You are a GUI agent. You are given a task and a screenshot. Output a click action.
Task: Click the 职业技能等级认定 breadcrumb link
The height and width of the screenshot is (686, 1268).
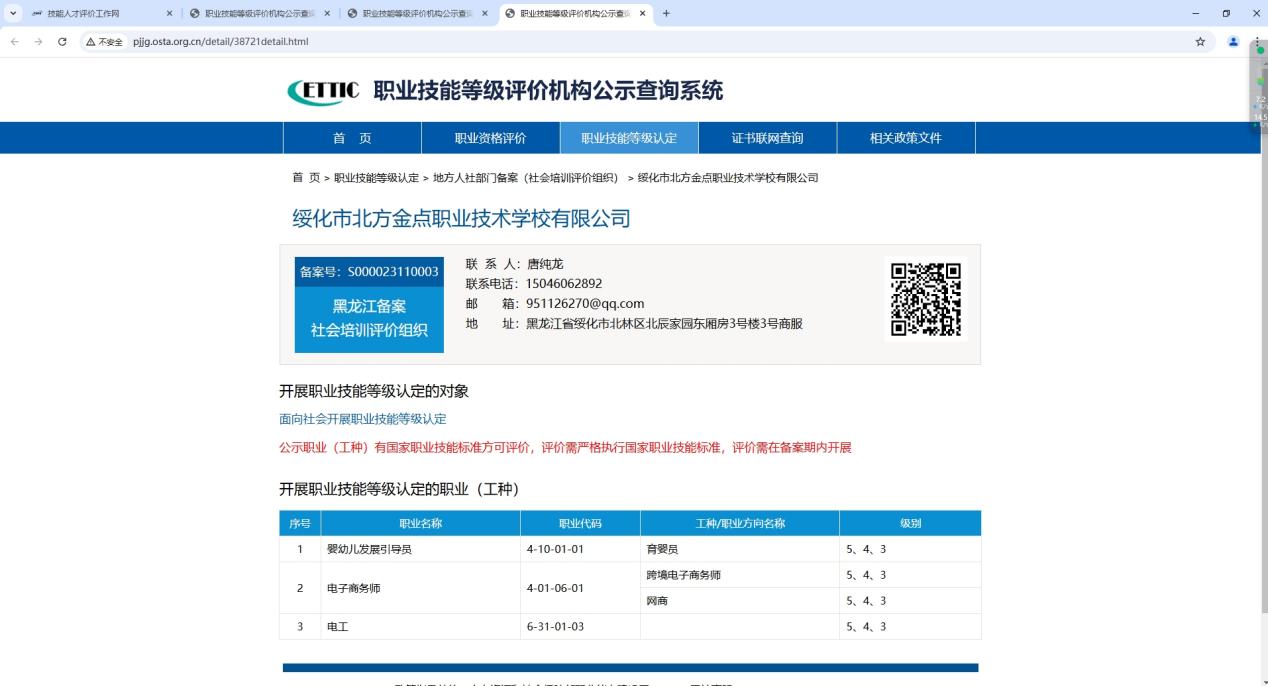click(376, 178)
